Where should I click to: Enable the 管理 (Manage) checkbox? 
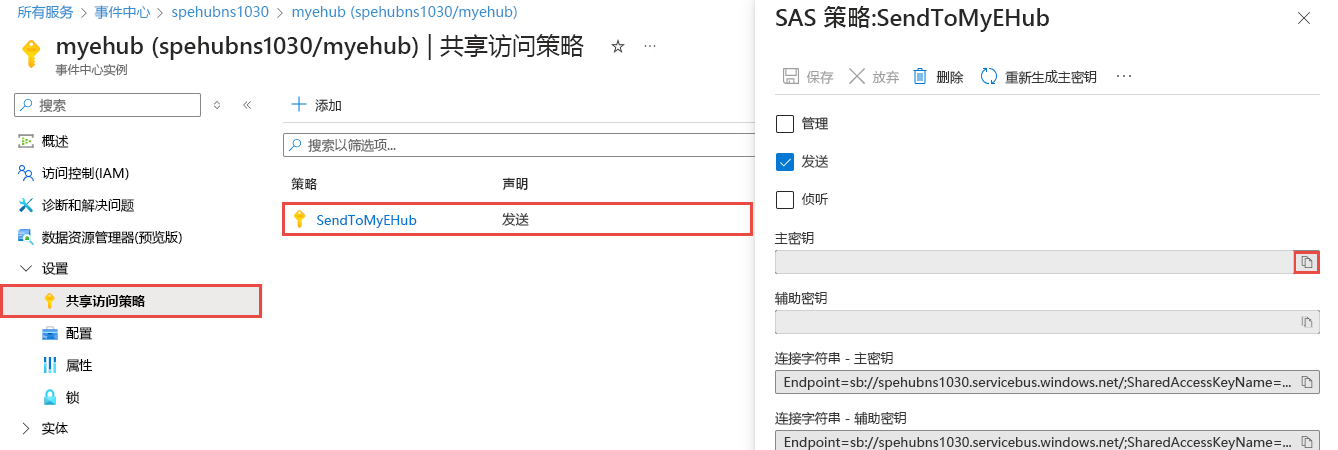tap(785, 124)
